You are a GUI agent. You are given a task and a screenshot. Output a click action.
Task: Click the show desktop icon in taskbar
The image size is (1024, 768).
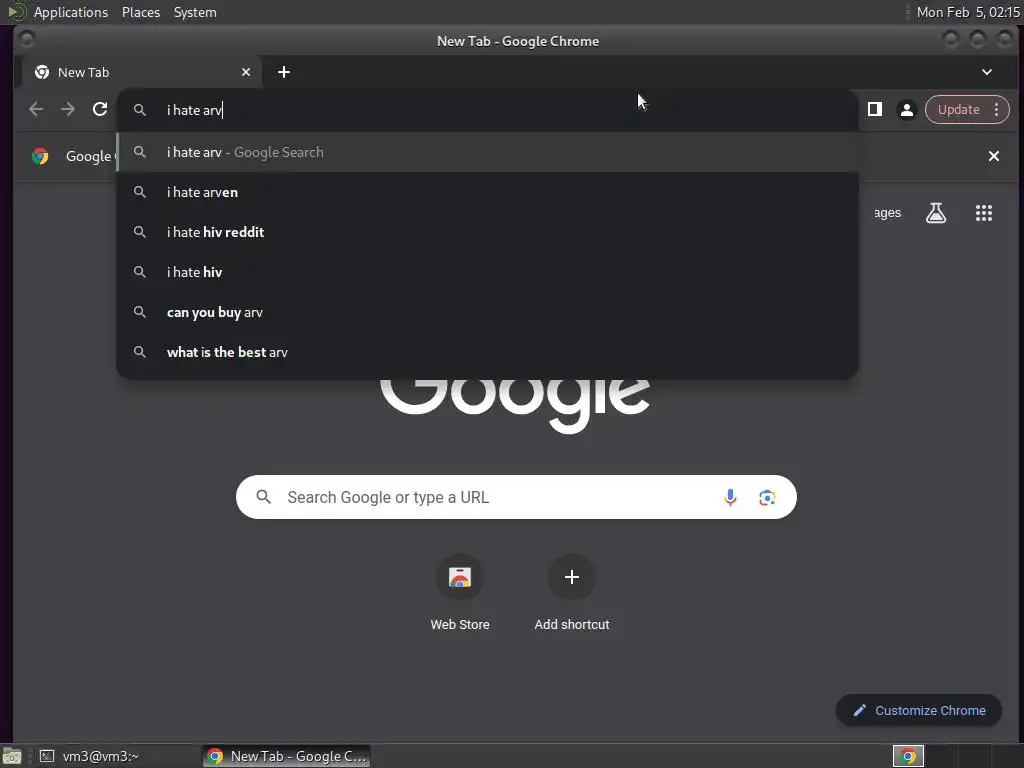pyautogui.click(x=12, y=756)
